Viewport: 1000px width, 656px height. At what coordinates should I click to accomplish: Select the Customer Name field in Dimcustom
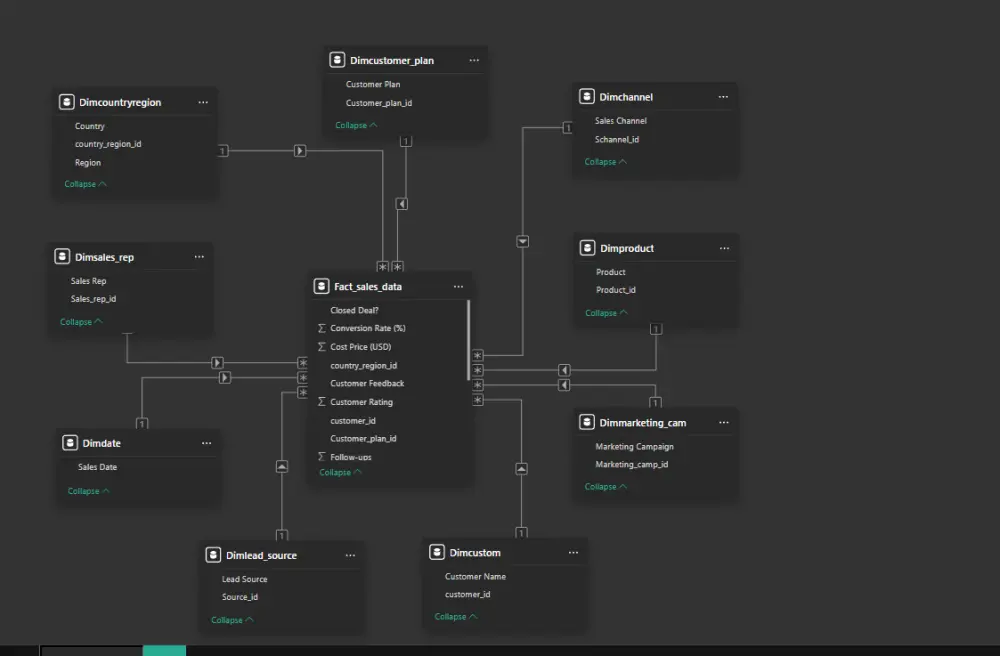[475, 576]
